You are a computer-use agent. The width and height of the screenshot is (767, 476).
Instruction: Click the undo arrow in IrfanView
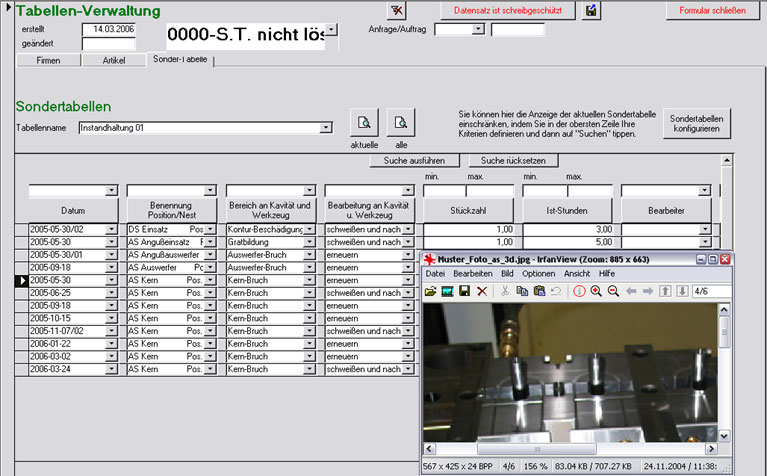point(556,292)
